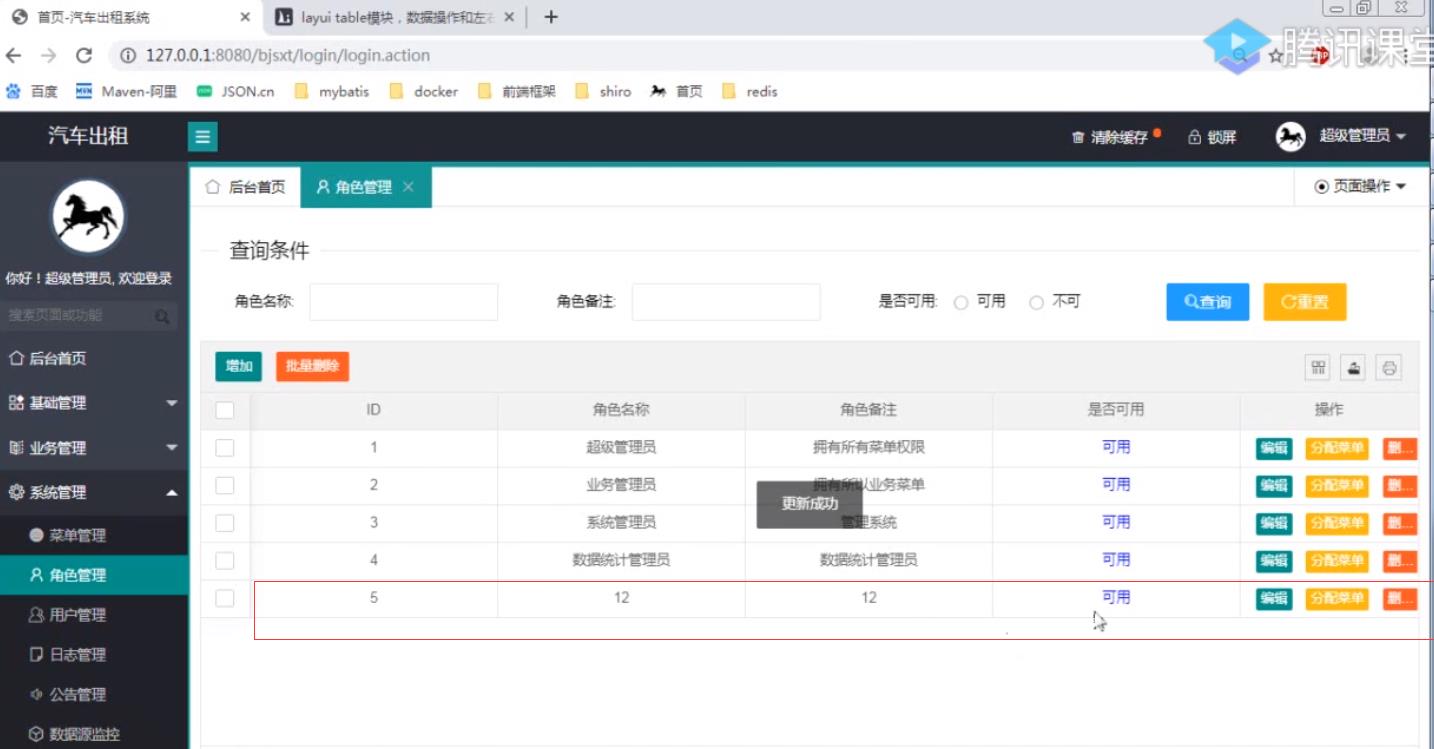The height and width of the screenshot is (749, 1434).
Task: Open the Maven-阿里 bookmark
Action: pyautogui.click(x=126, y=91)
